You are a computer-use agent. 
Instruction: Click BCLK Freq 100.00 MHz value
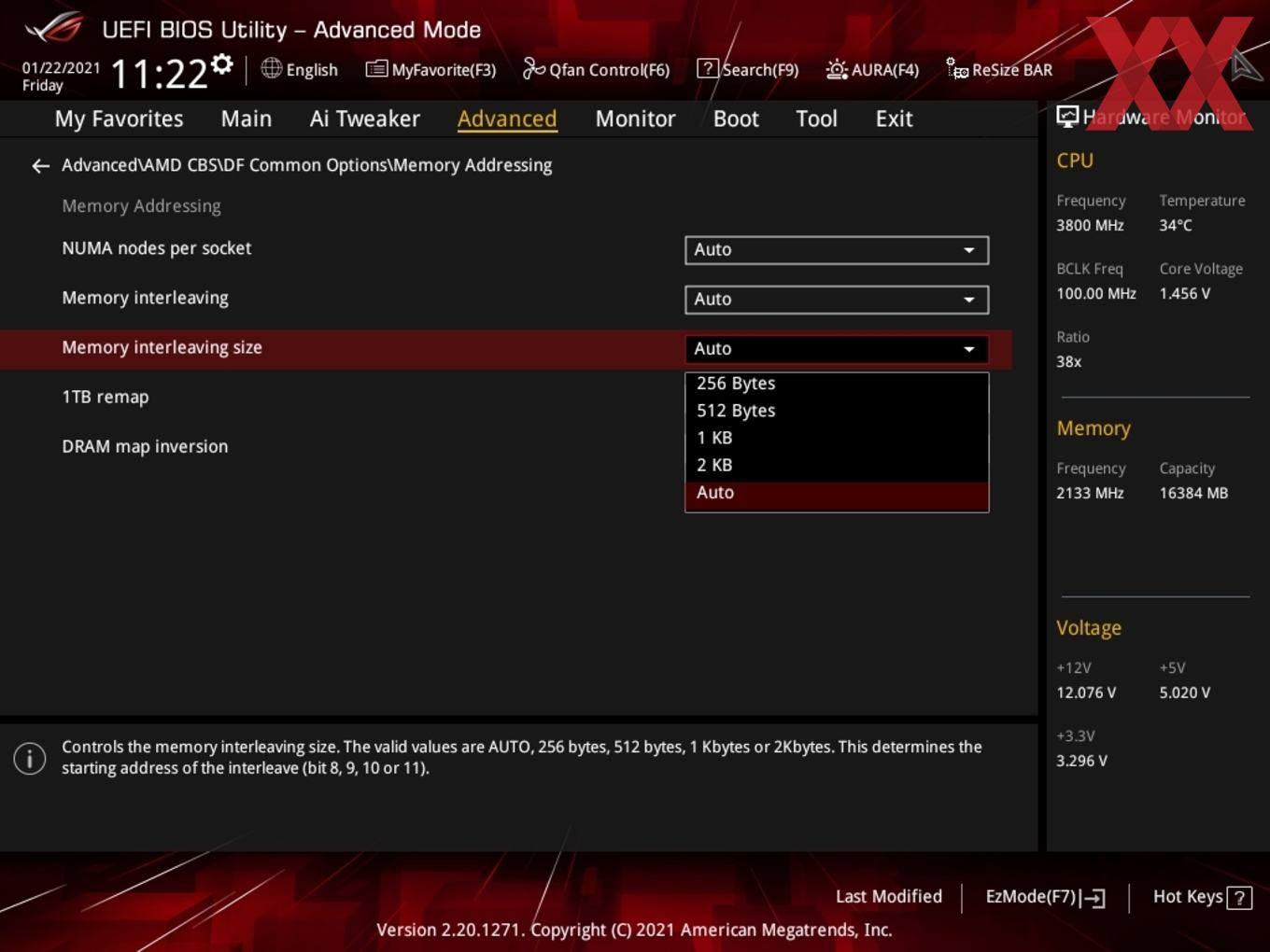tap(1096, 294)
